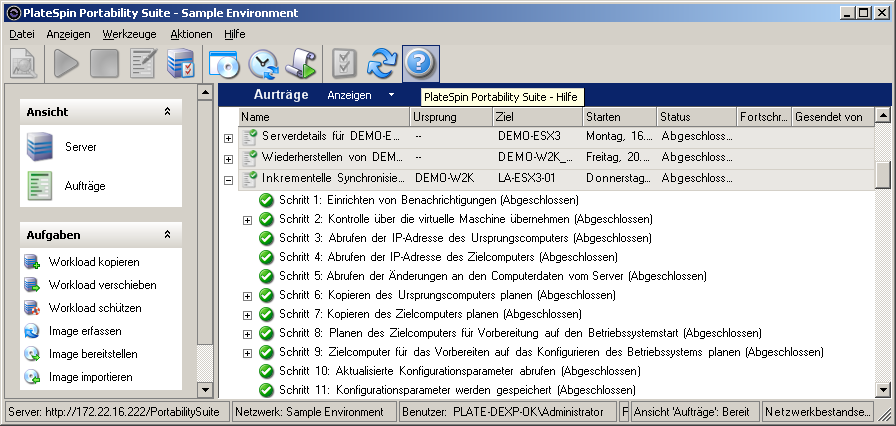Open the Anzeigen dropdown in Aufträge header
Image resolution: width=896 pixels, height=426 pixels.
(361, 95)
